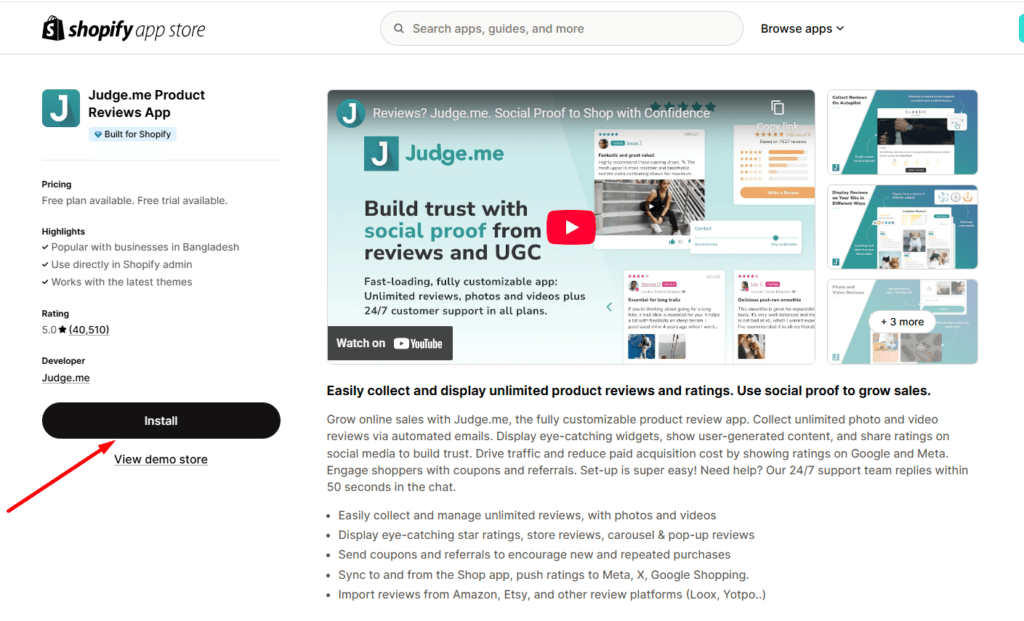Click the star icon beside the 5.0 rating

(63, 330)
